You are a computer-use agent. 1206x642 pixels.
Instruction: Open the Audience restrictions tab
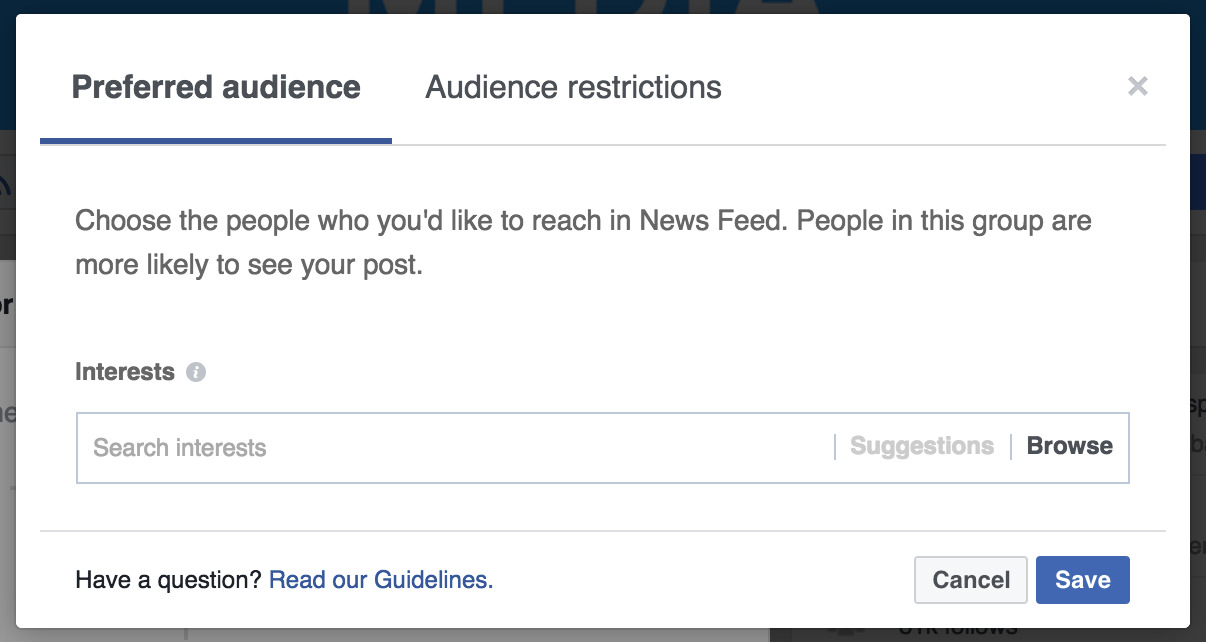point(573,87)
